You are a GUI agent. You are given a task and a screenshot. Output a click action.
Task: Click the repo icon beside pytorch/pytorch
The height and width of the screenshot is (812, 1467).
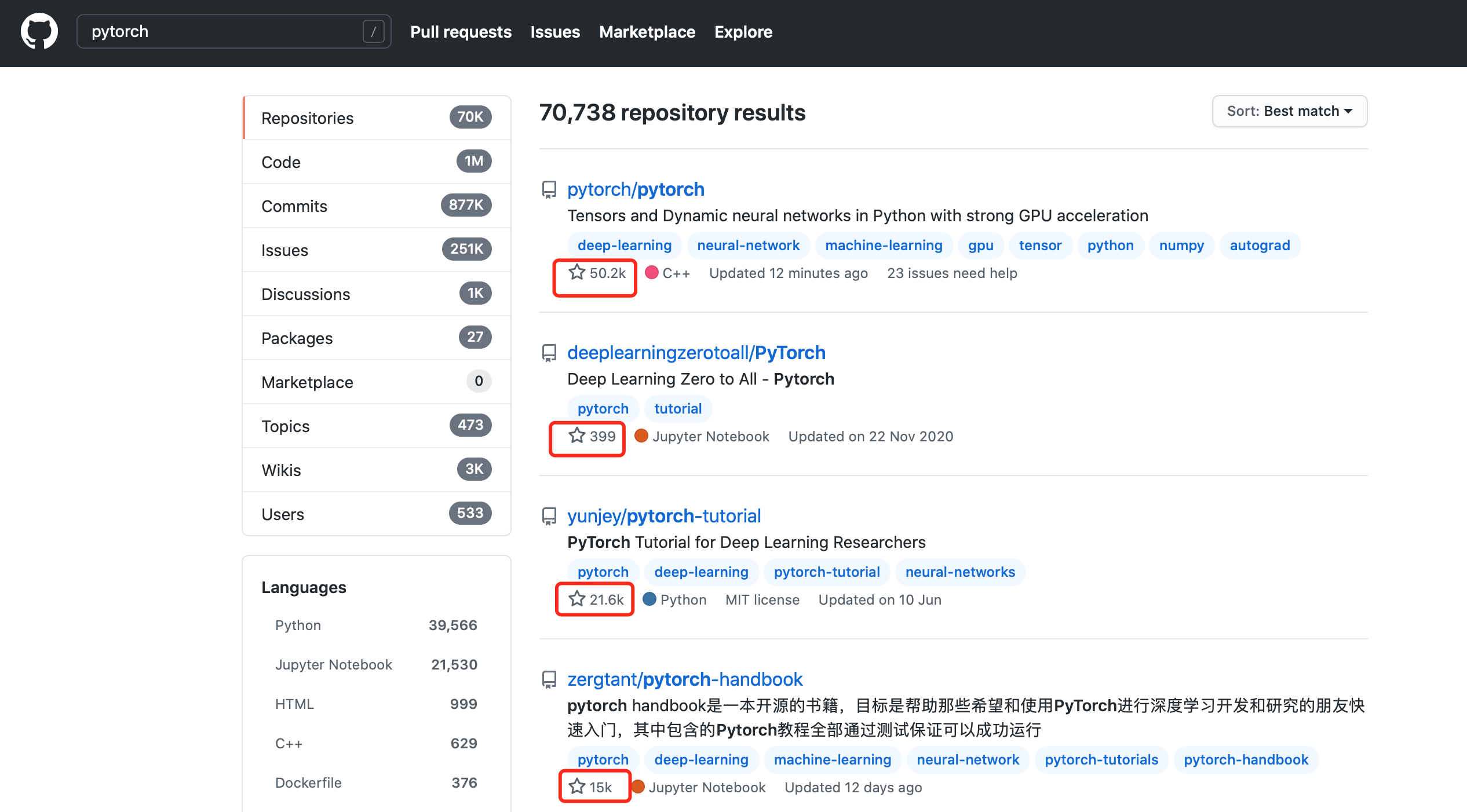[x=549, y=190]
